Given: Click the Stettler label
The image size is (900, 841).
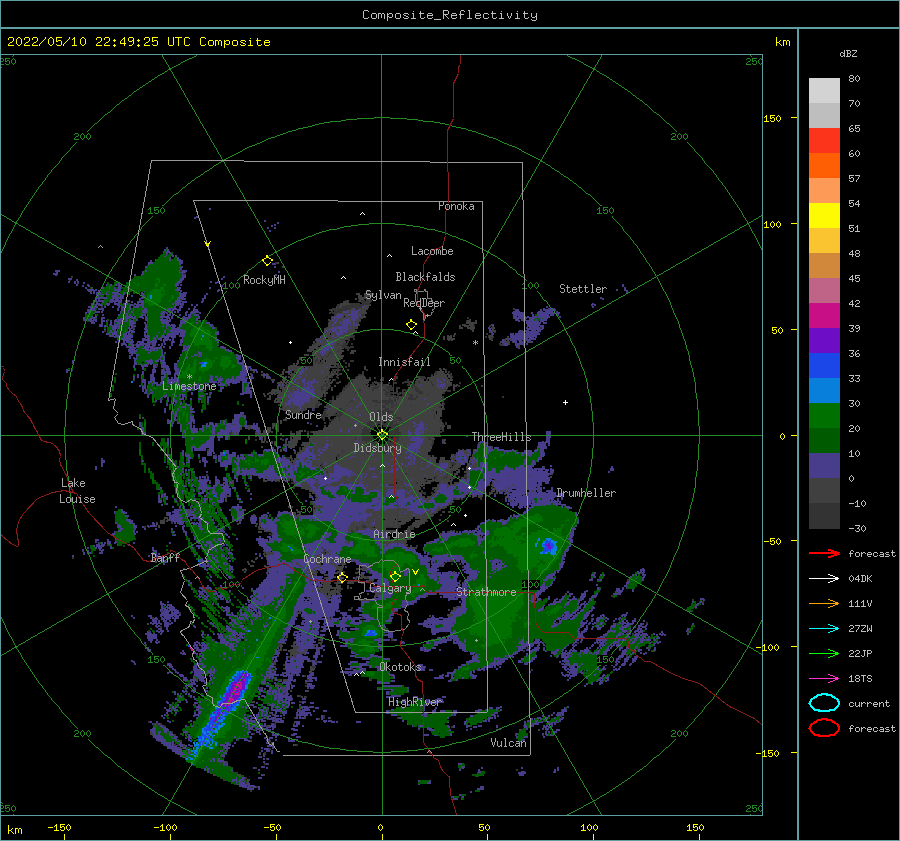Looking at the screenshot, I should (x=583, y=289).
